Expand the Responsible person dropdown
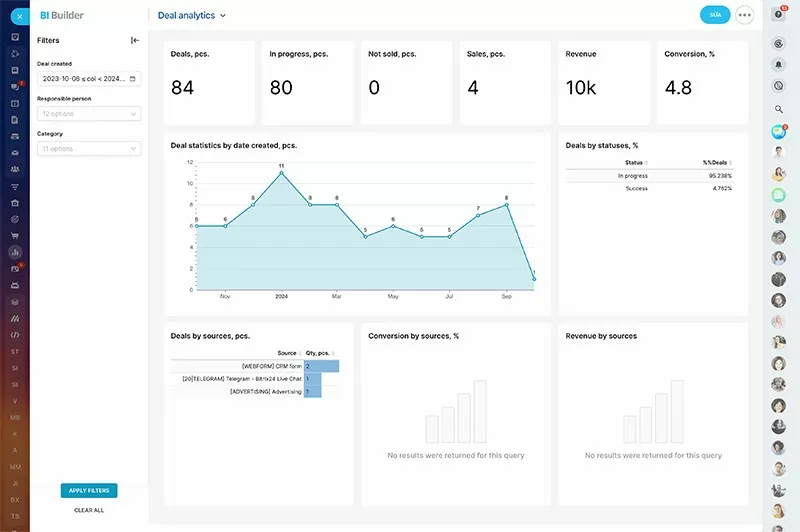This screenshot has height=532, width=800. pos(89,114)
